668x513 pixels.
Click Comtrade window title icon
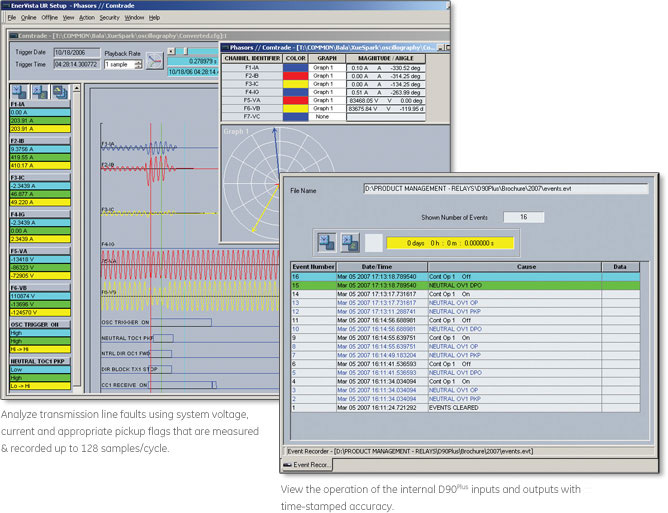pos(13,36)
